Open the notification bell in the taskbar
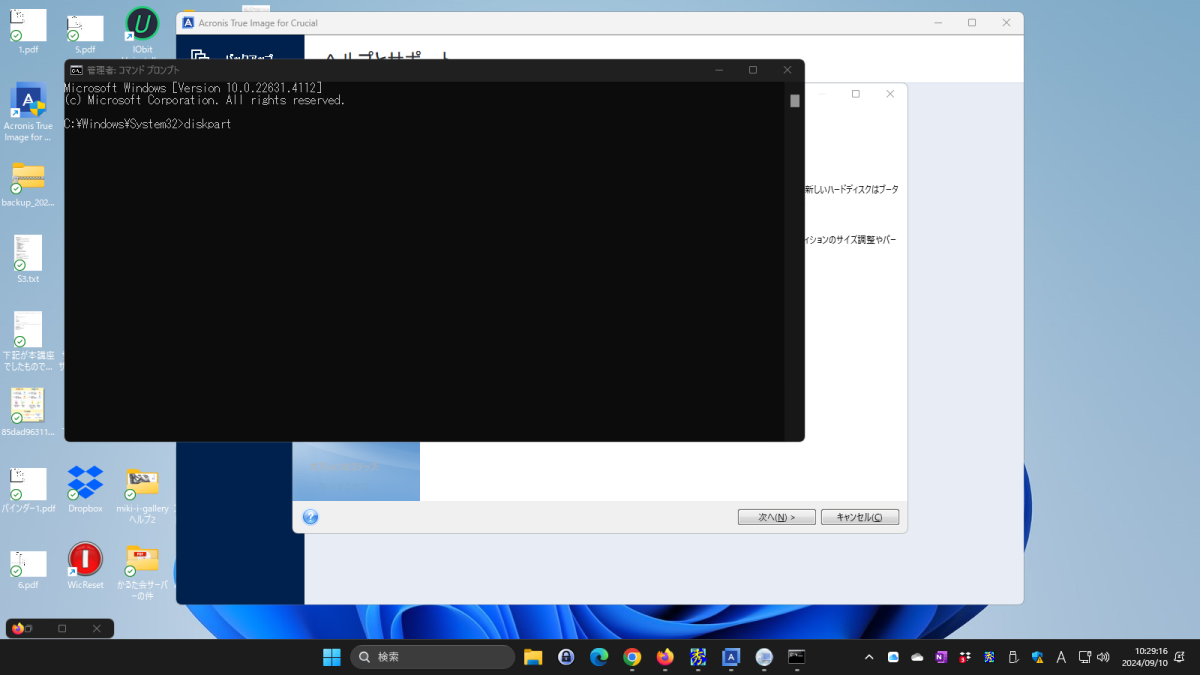This screenshot has height=675, width=1200. click(x=1180, y=657)
